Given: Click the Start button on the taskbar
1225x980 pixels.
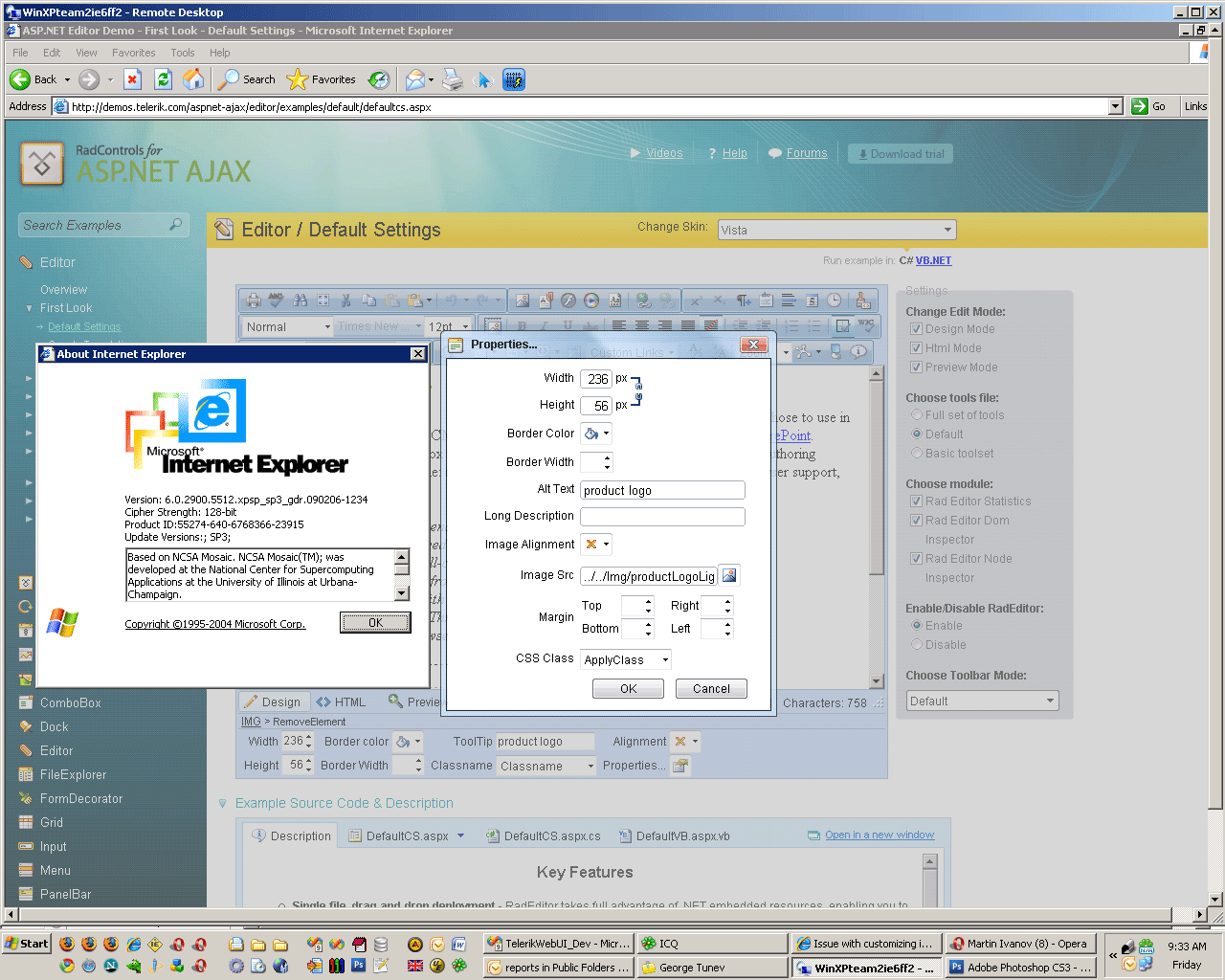Looking at the screenshot, I should click(x=27, y=944).
